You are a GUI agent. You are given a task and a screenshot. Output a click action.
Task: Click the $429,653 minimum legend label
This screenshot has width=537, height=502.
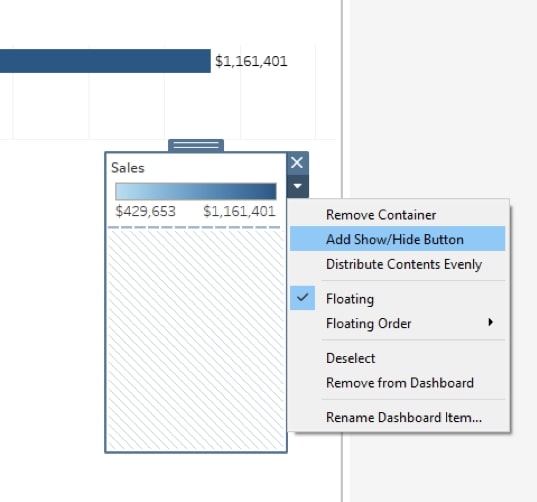(146, 211)
